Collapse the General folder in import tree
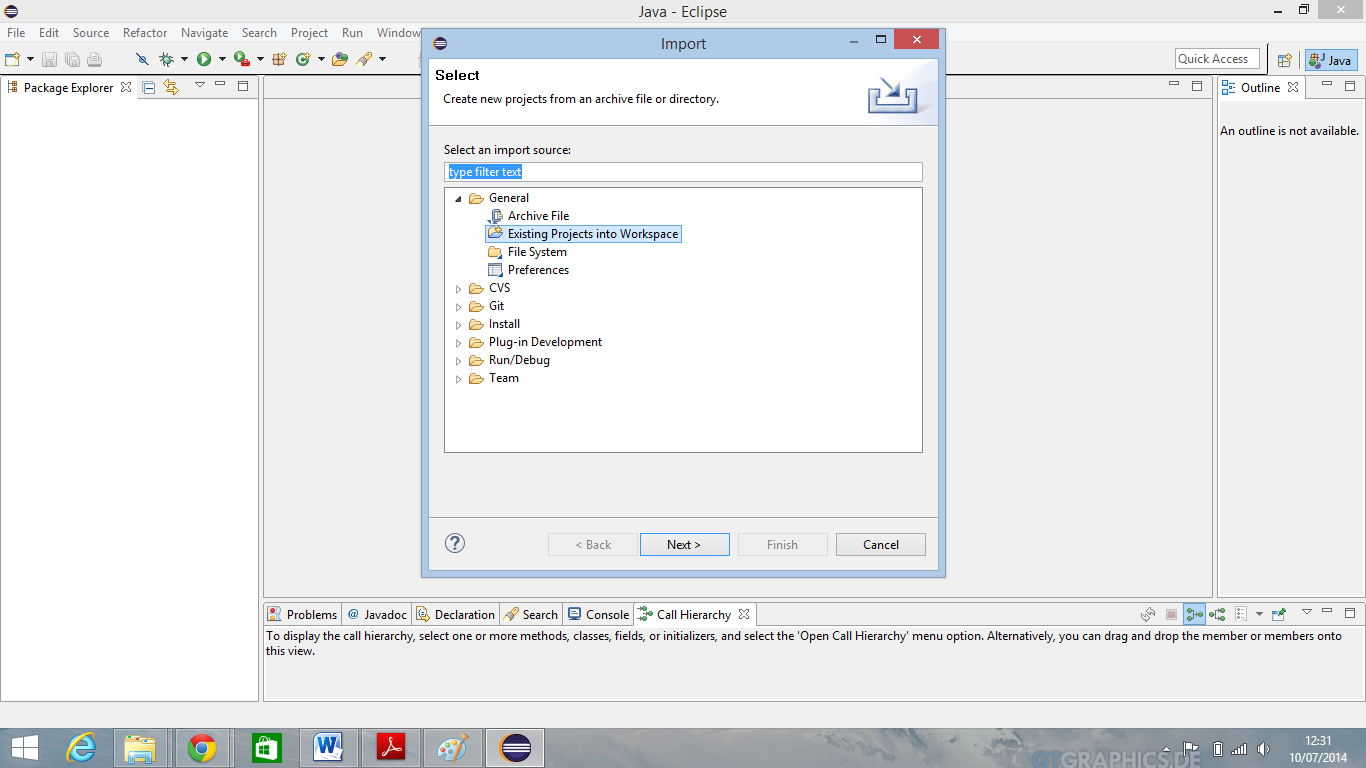The image size is (1366, 768). [x=459, y=198]
